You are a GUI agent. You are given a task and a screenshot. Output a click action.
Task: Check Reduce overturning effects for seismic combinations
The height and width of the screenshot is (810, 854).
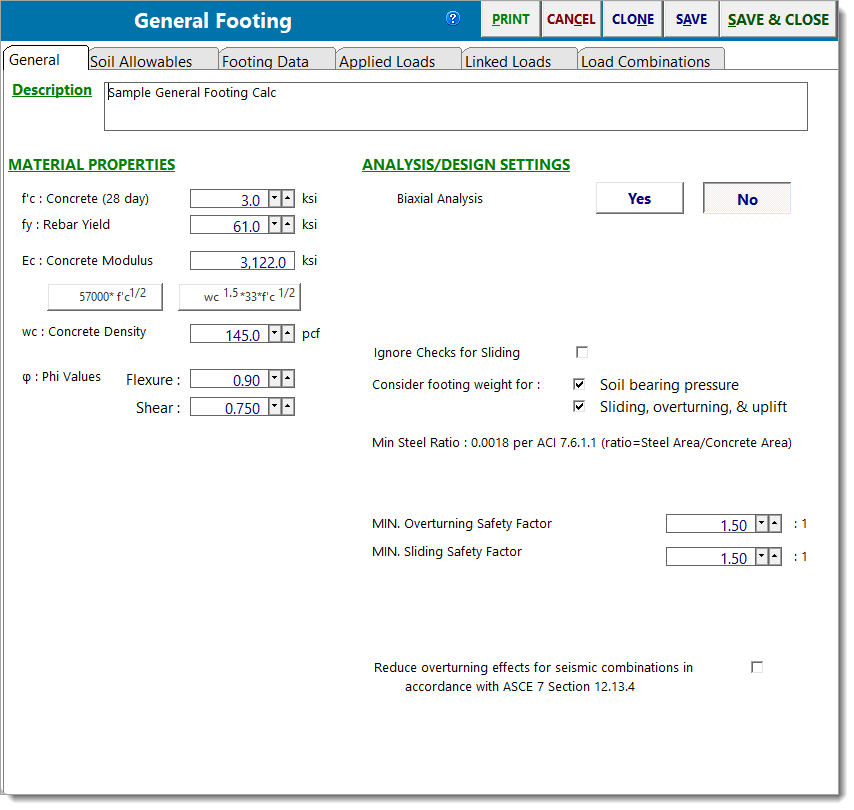click(757, 667)
